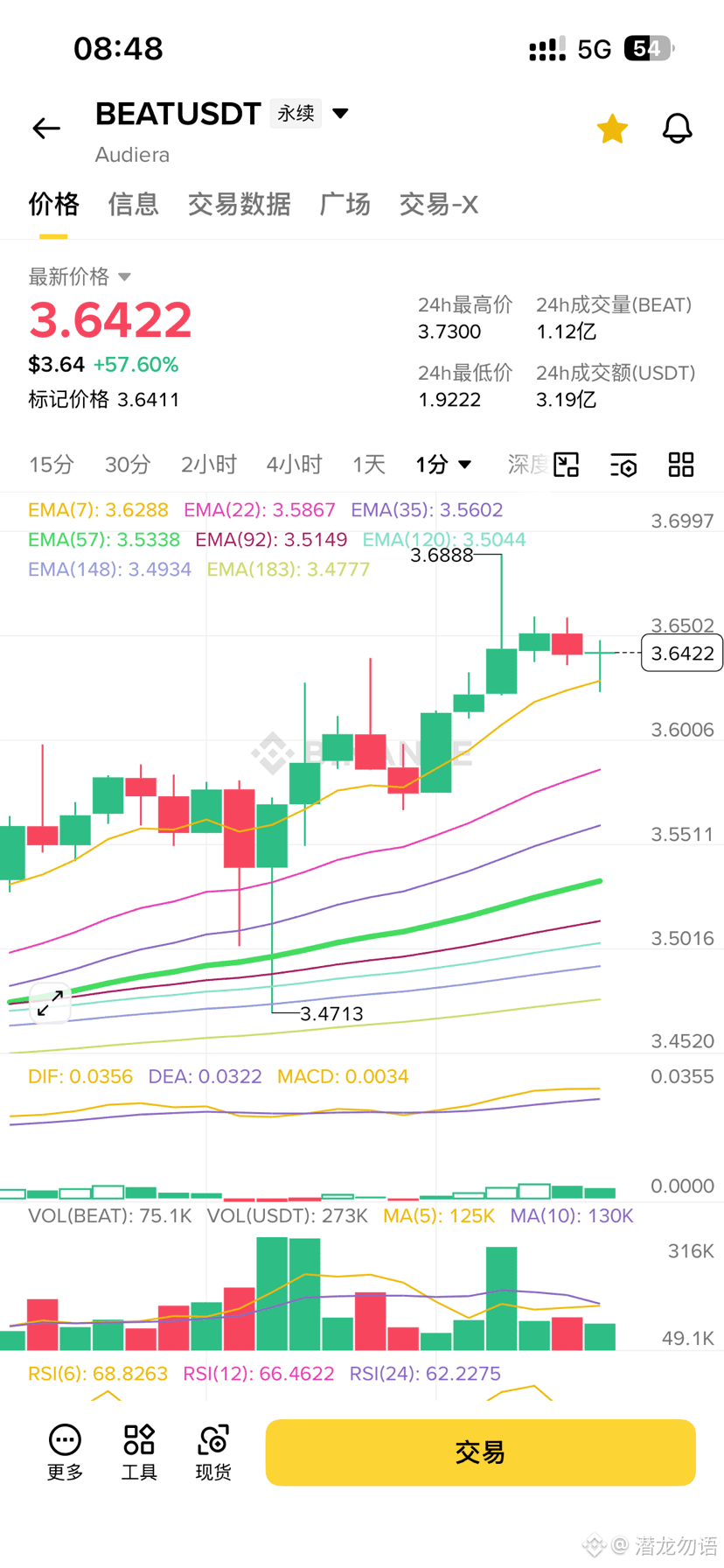This screenshot has height=1568, width=724.
Task: Click the 24h成交额(USDT) value 3.19亿
Action: tap(566, 400)
